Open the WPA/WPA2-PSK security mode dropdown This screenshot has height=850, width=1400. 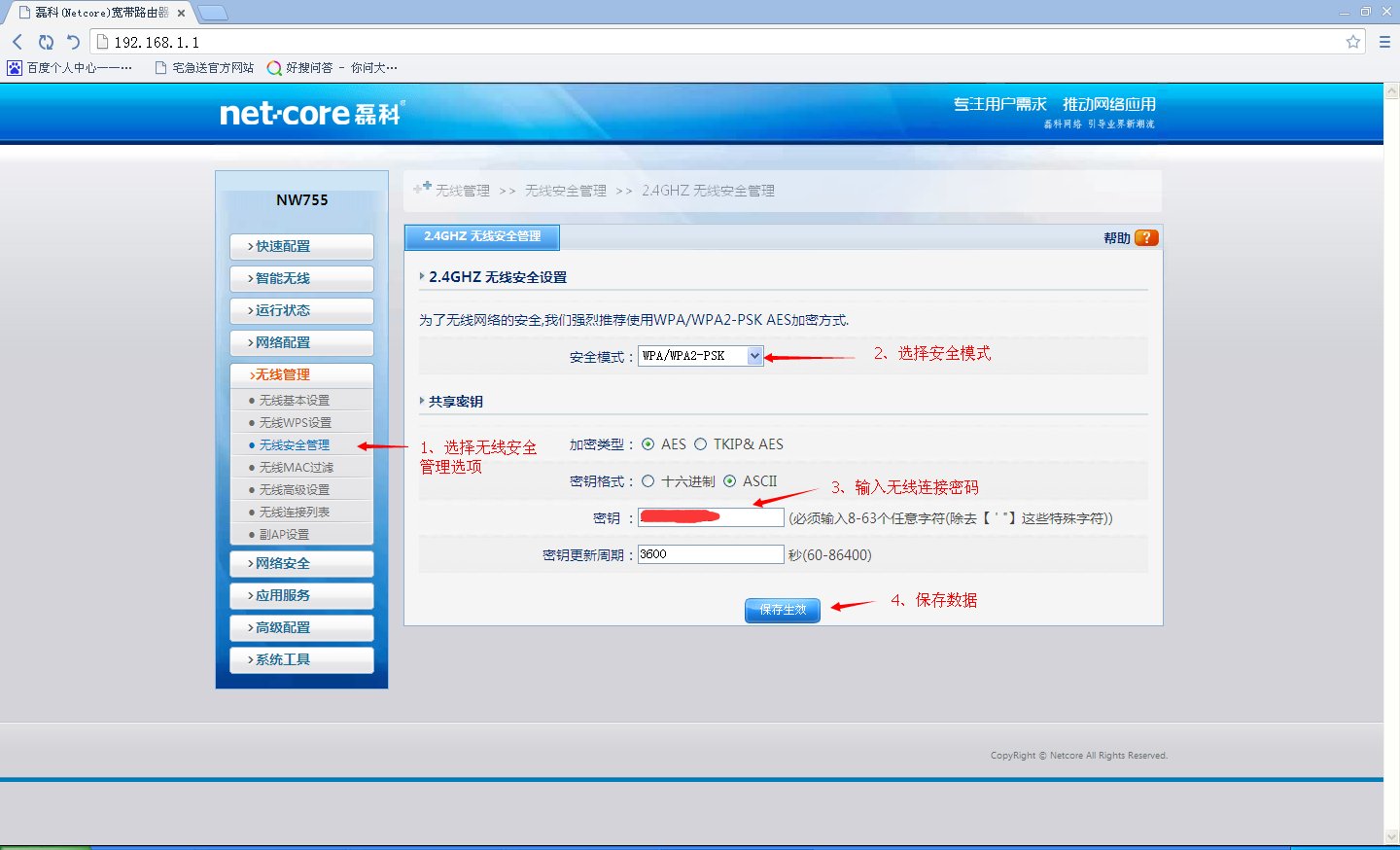point(755,355)
